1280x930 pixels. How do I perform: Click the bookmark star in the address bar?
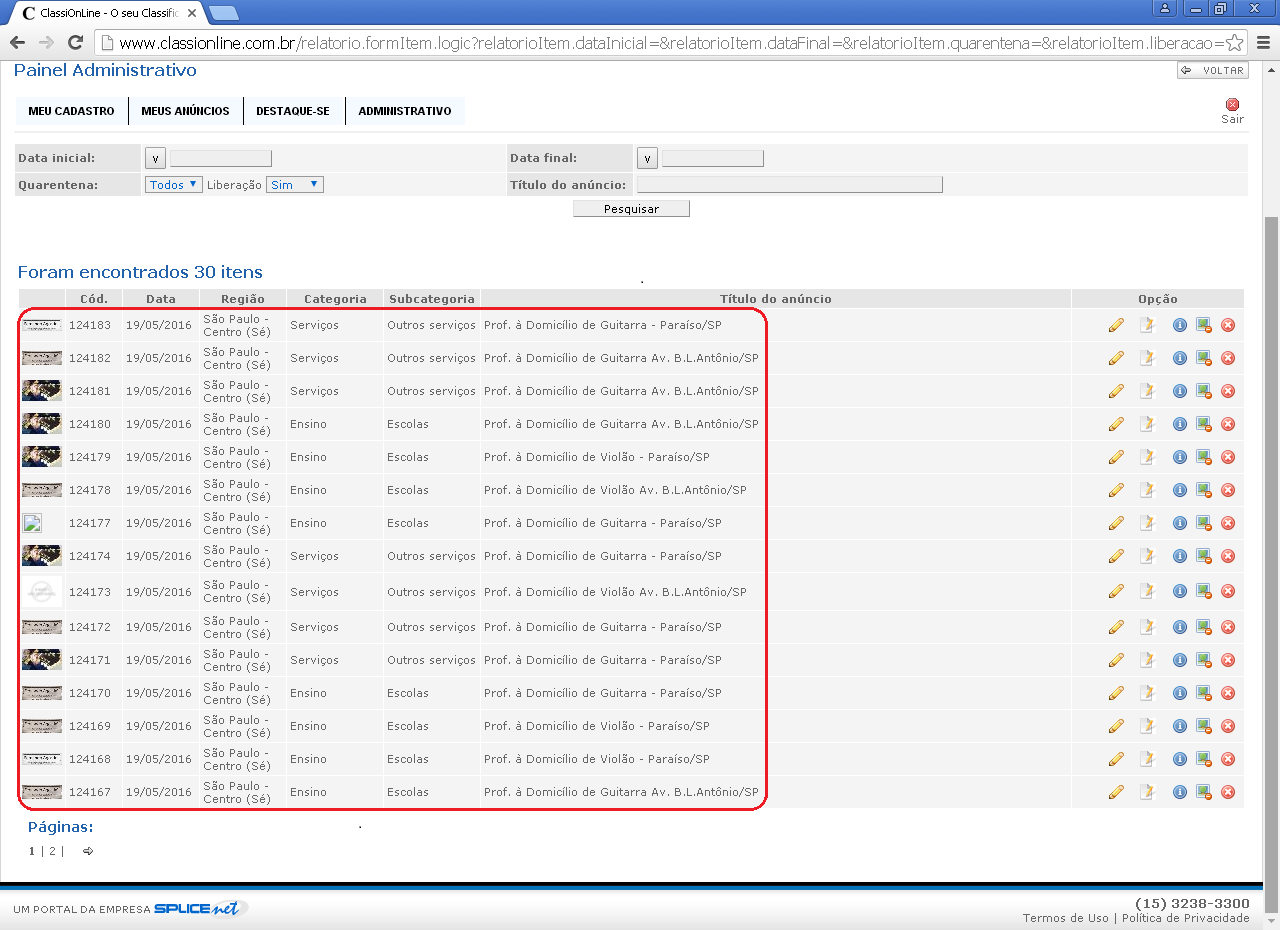point(1234,43)
